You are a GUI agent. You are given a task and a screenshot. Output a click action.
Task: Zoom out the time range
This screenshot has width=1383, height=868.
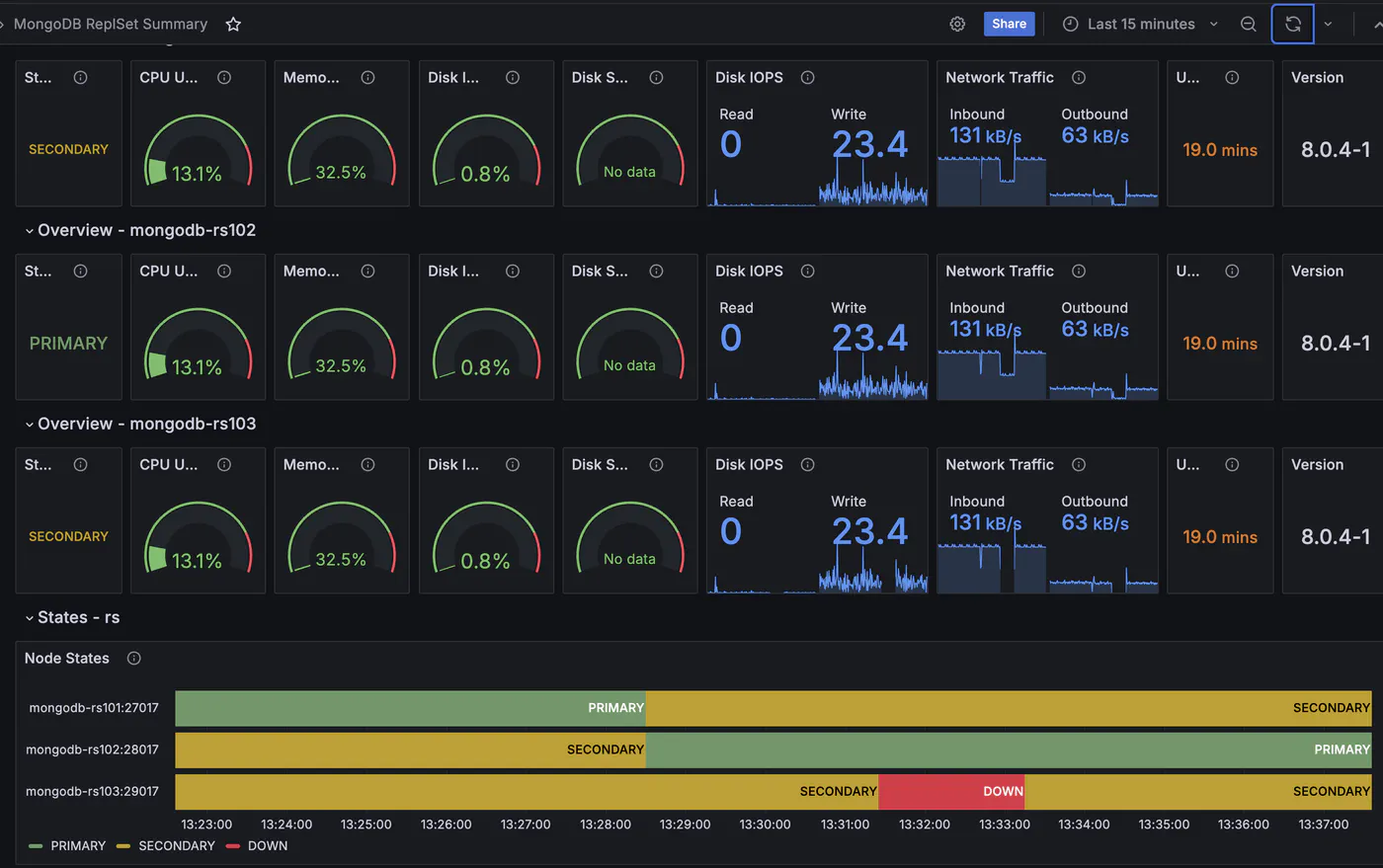click(1249, 24)
